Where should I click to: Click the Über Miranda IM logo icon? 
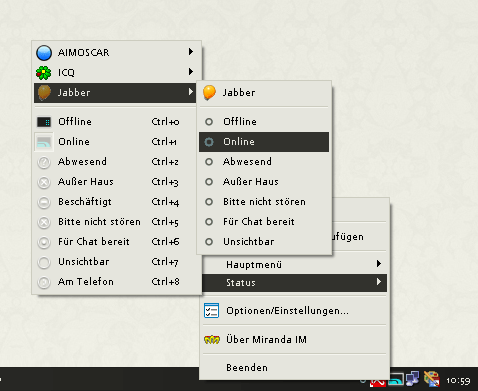point(212,340)
